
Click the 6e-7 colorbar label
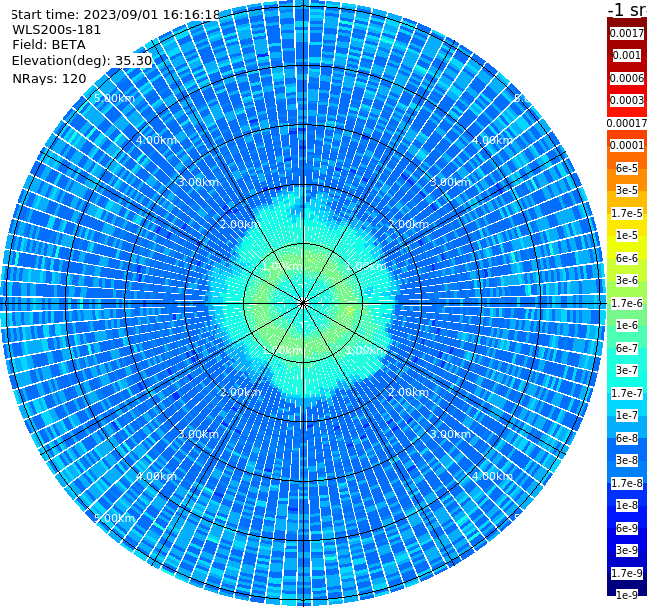tap(627, 348)
